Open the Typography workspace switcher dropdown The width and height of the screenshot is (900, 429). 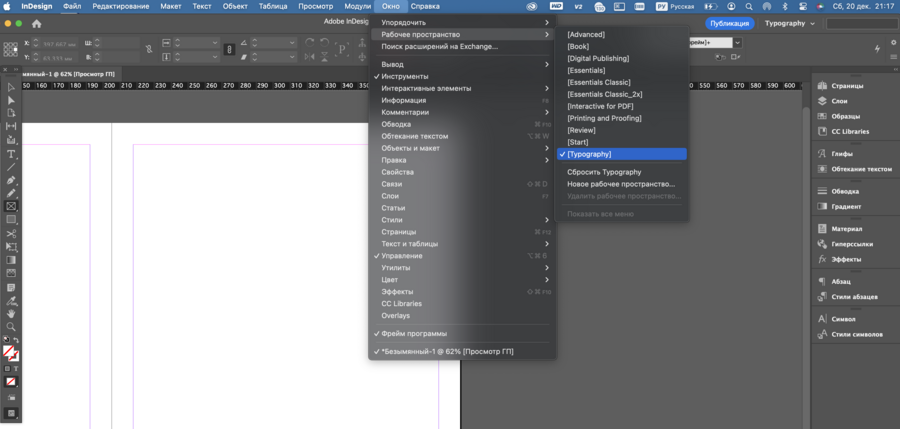click(789, 24)
